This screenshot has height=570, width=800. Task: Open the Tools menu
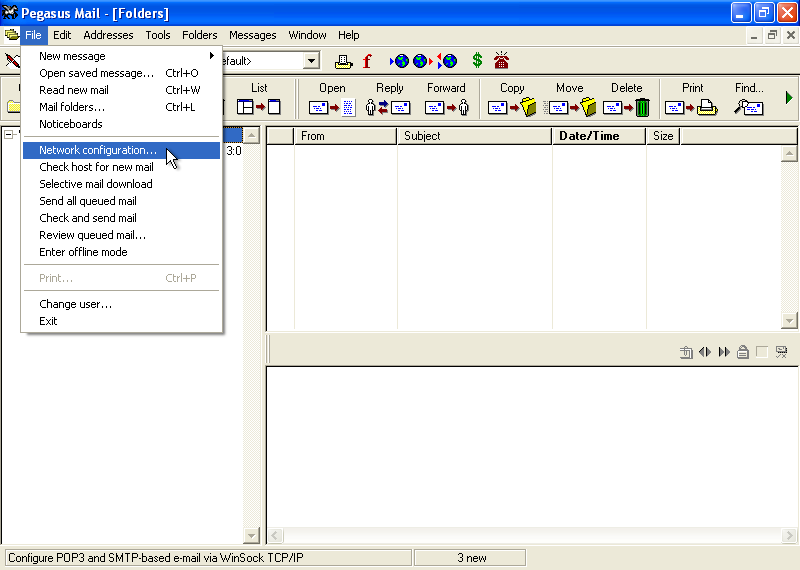pos(158,35)
